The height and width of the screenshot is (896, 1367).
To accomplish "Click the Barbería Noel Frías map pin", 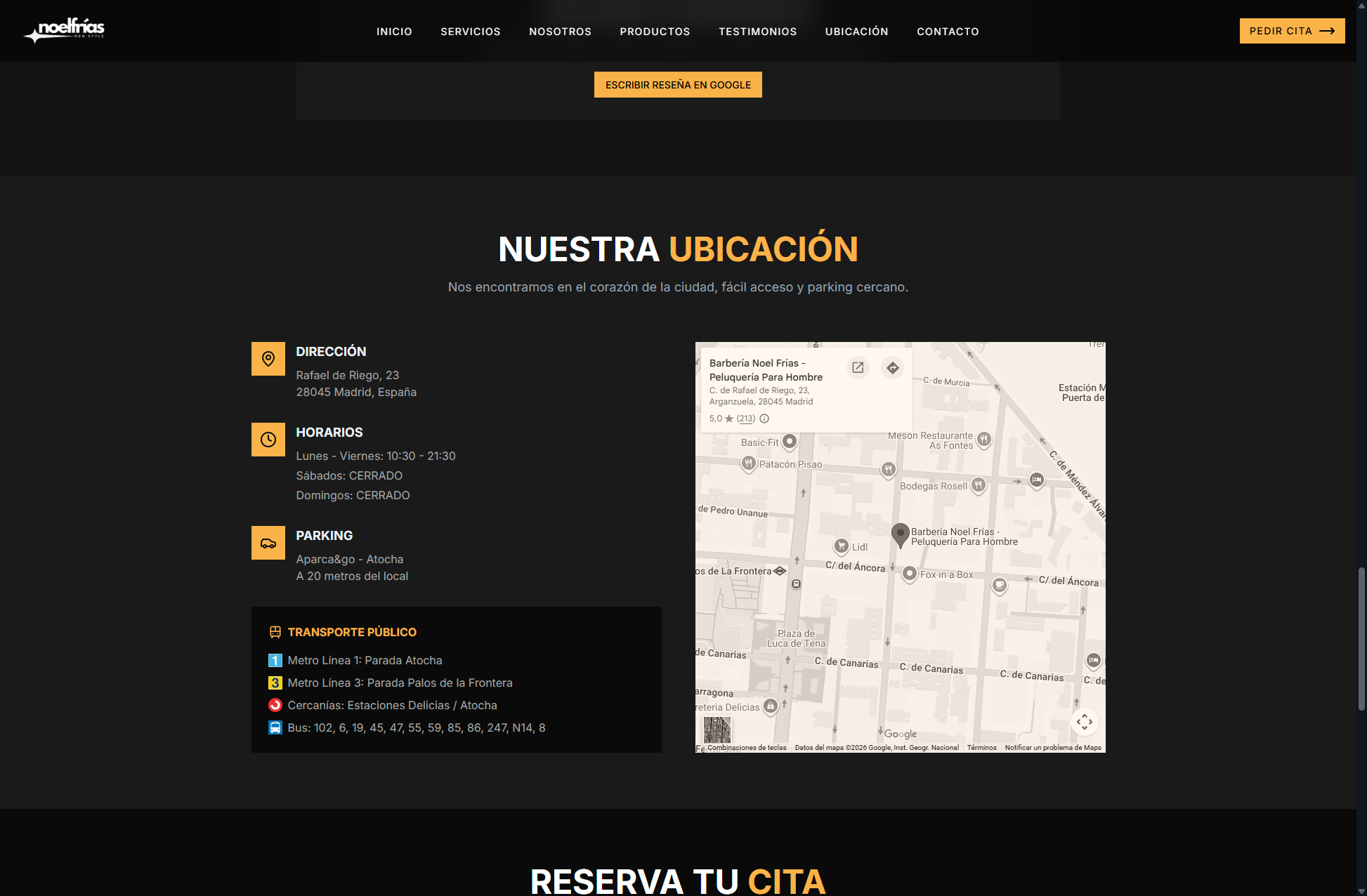I will 900,534.
